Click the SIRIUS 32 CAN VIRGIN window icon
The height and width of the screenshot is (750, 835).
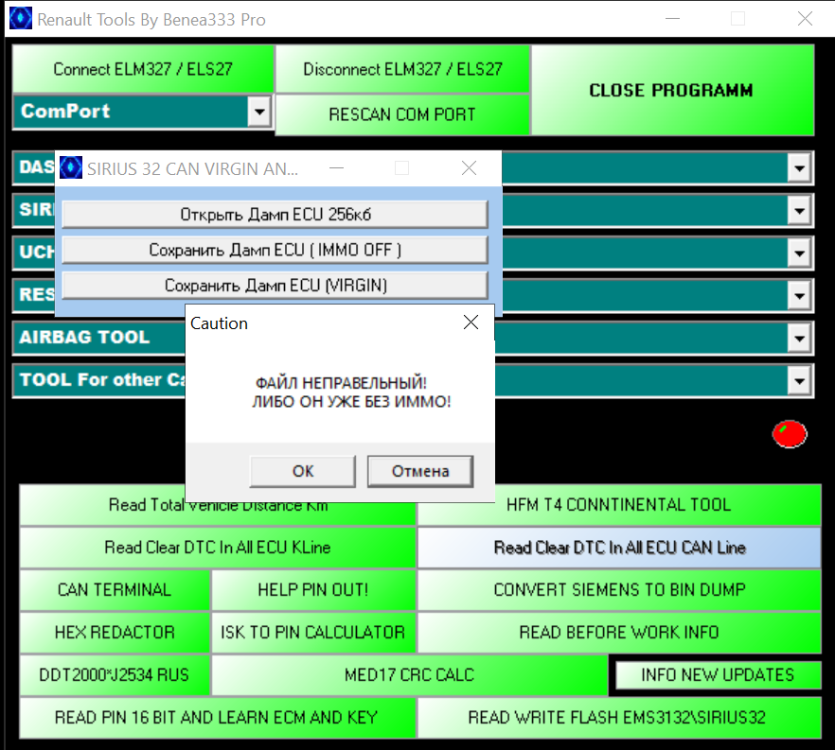pos(71,168)
